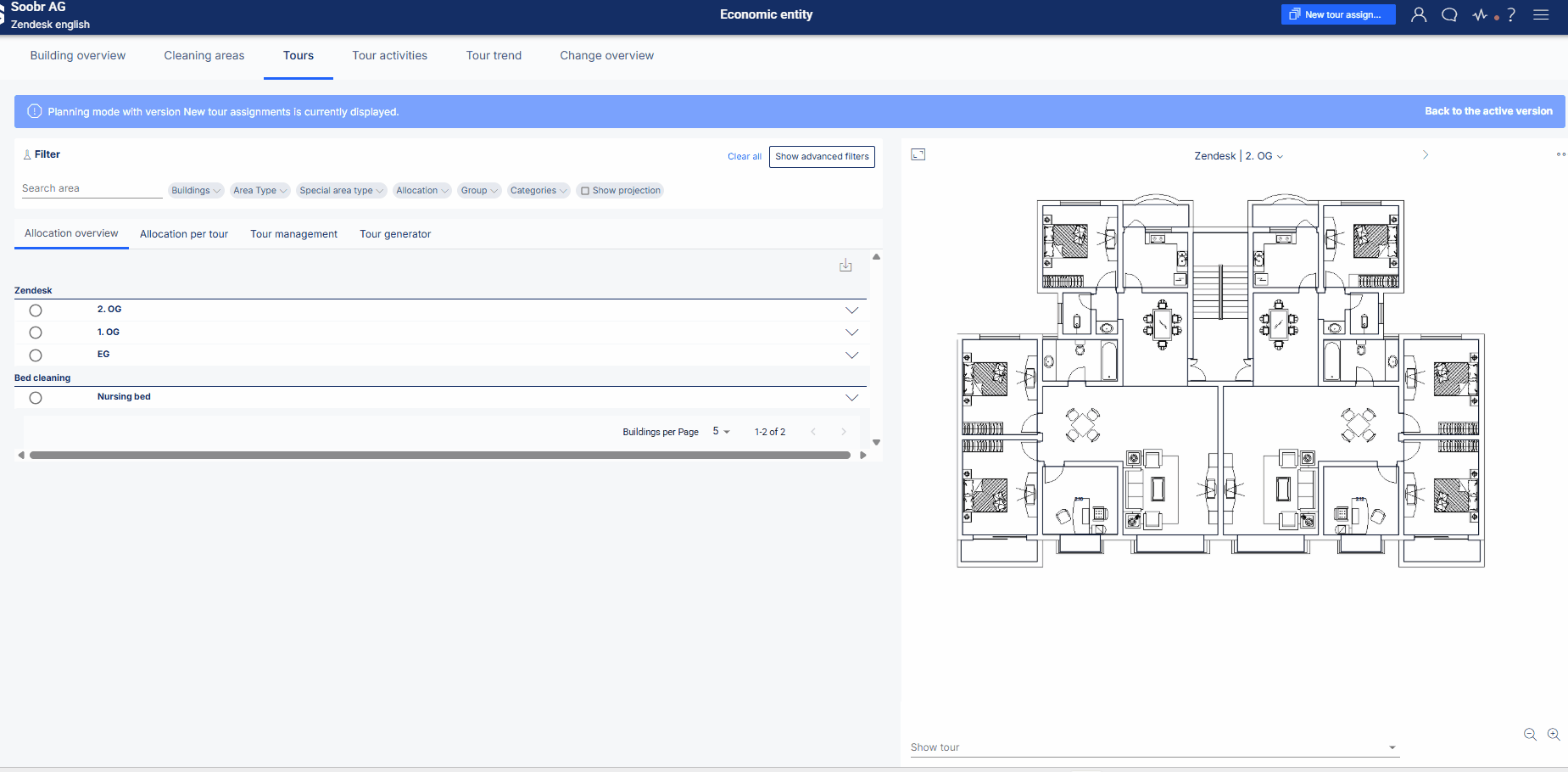
Task: Open the Categories filter dropdown
Action: coord(538,191)
